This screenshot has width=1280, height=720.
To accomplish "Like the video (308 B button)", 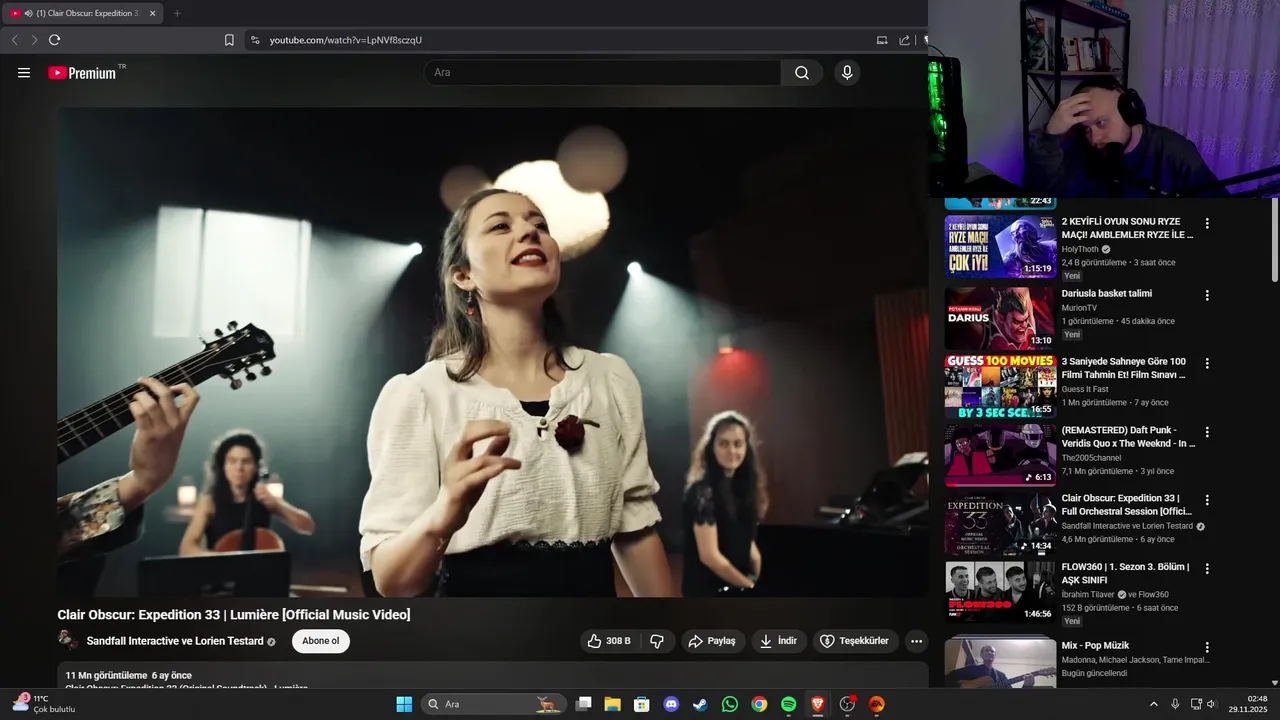I will [x=609, y=641].
